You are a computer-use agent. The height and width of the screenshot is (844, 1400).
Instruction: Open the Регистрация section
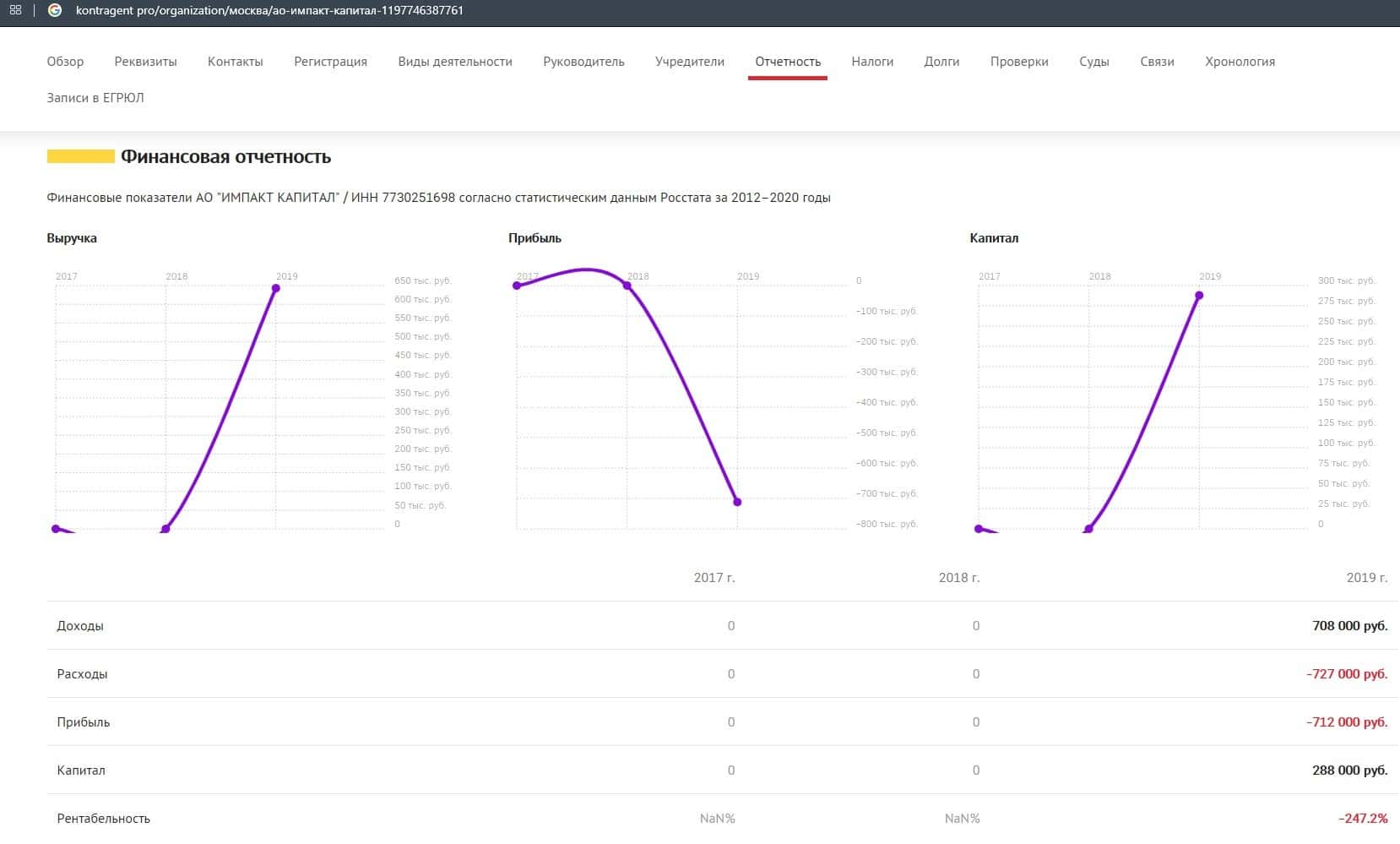(x=330, y=62)
